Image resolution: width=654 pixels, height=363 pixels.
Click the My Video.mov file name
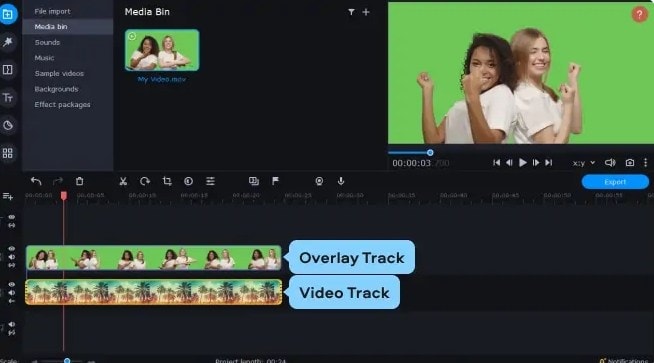coord(162,79)
